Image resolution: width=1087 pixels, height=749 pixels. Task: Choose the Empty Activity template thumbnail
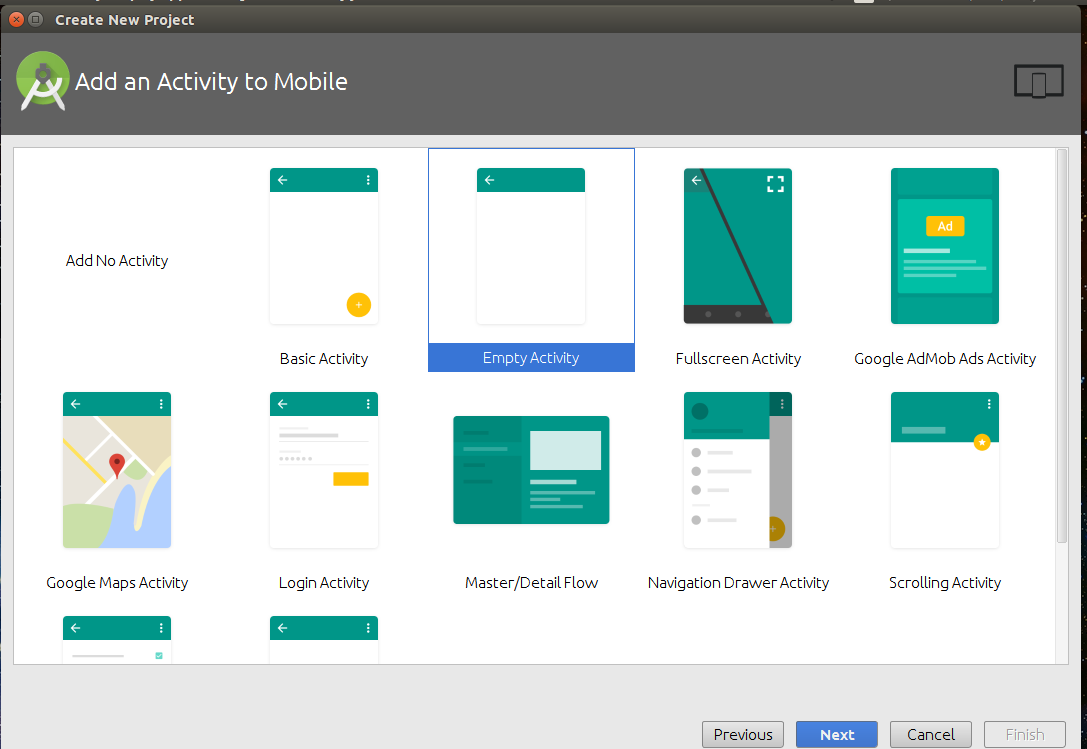point(531,246)
